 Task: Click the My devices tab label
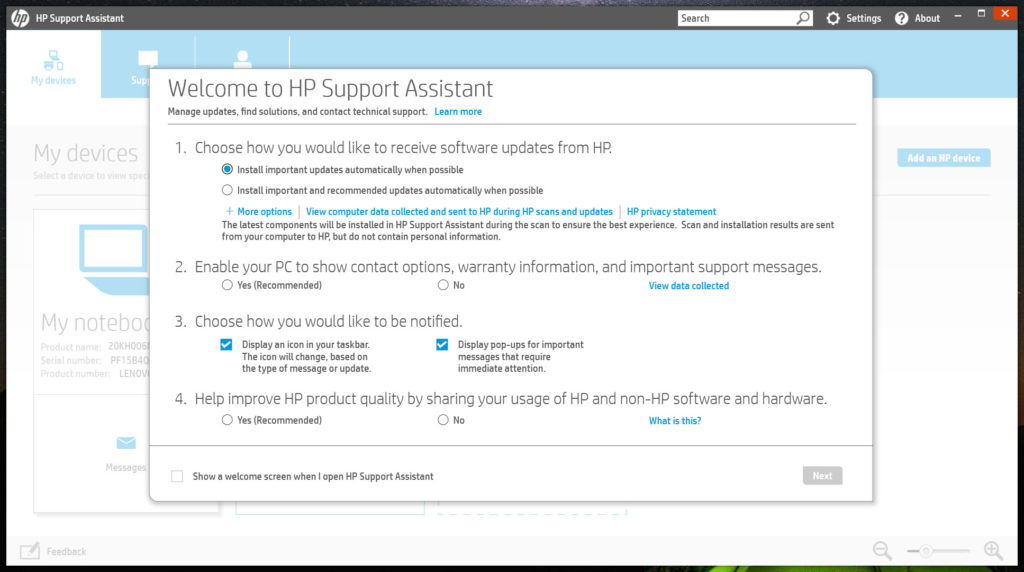click(54, 80)
